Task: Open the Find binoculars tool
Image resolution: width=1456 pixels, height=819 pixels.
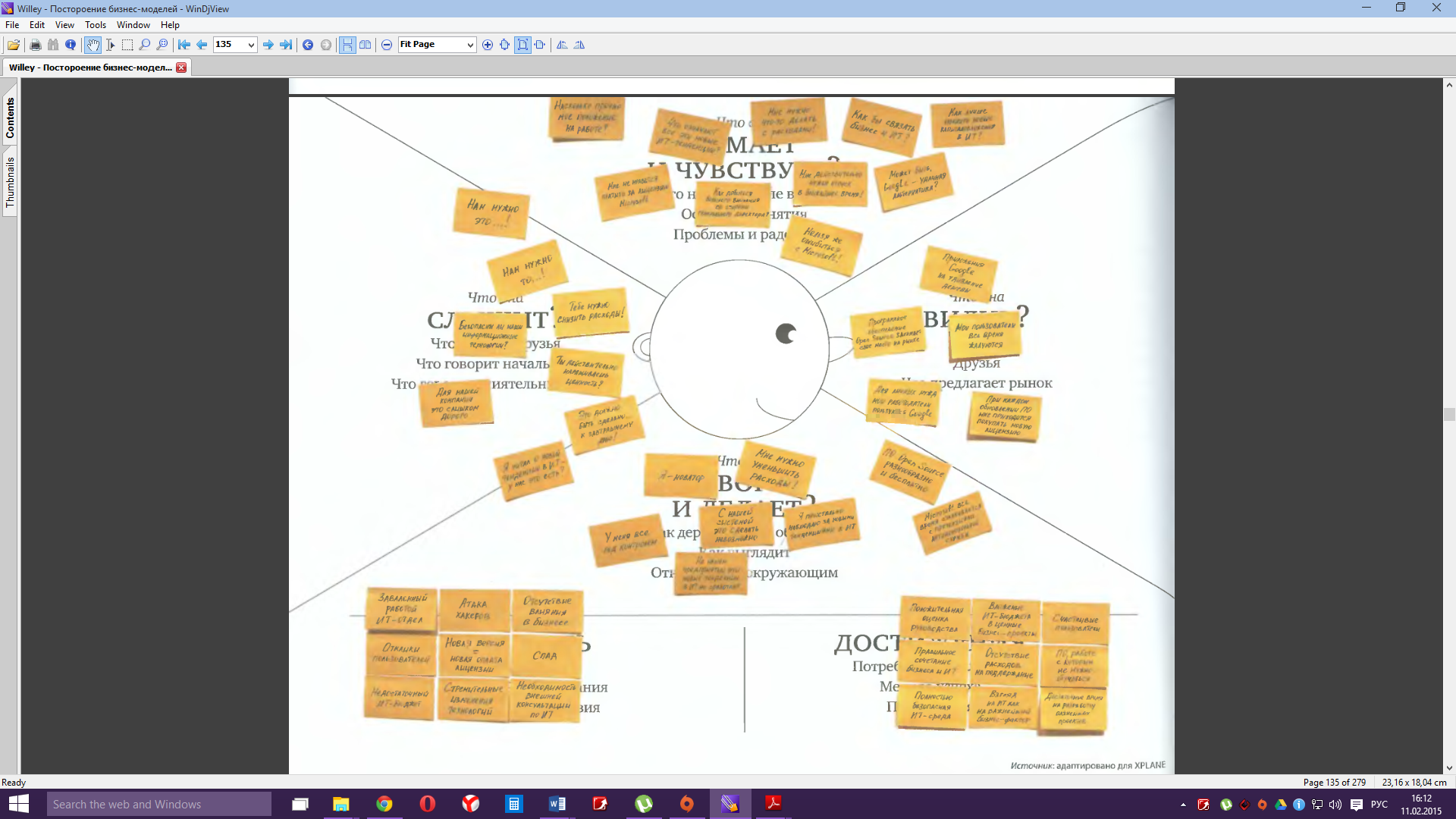Action: click(x=53, y=45)
